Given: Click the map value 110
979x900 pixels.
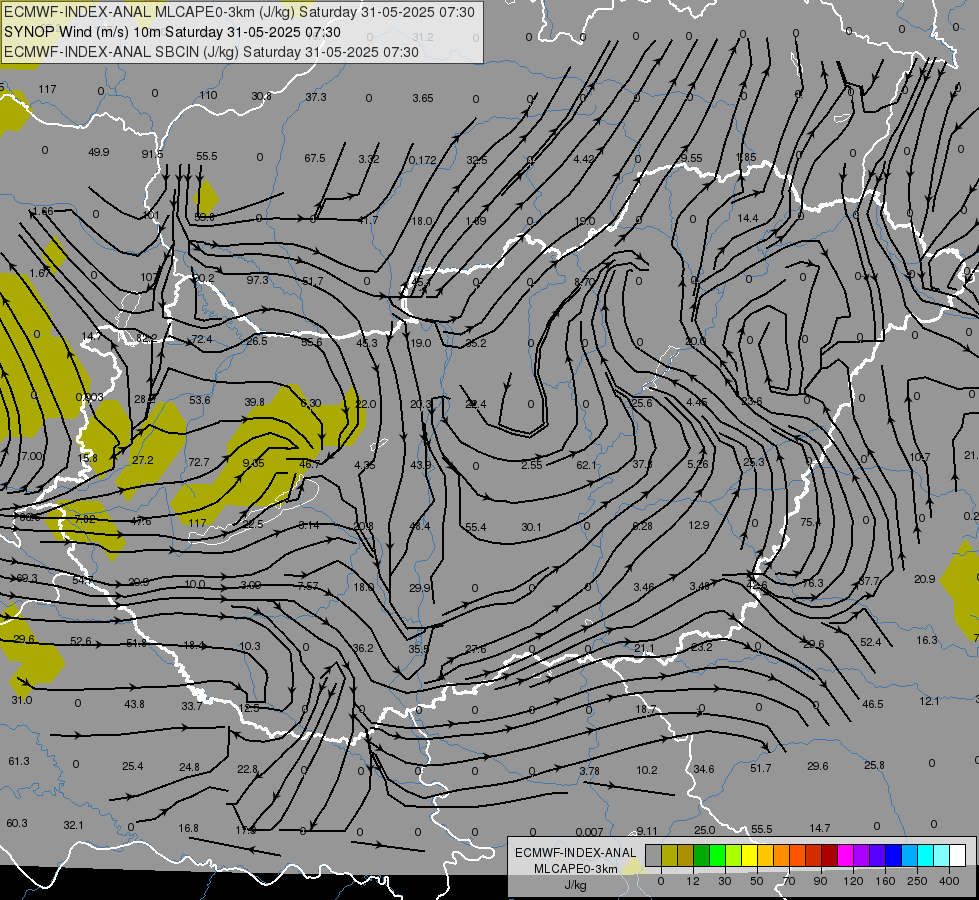Looking at the screenshot, I should pos(209,95).
